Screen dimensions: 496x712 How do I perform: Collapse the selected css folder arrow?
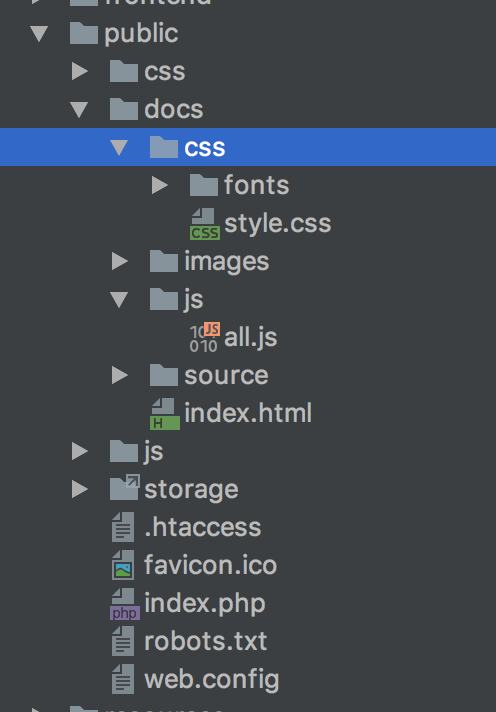(x=119, y=148)
